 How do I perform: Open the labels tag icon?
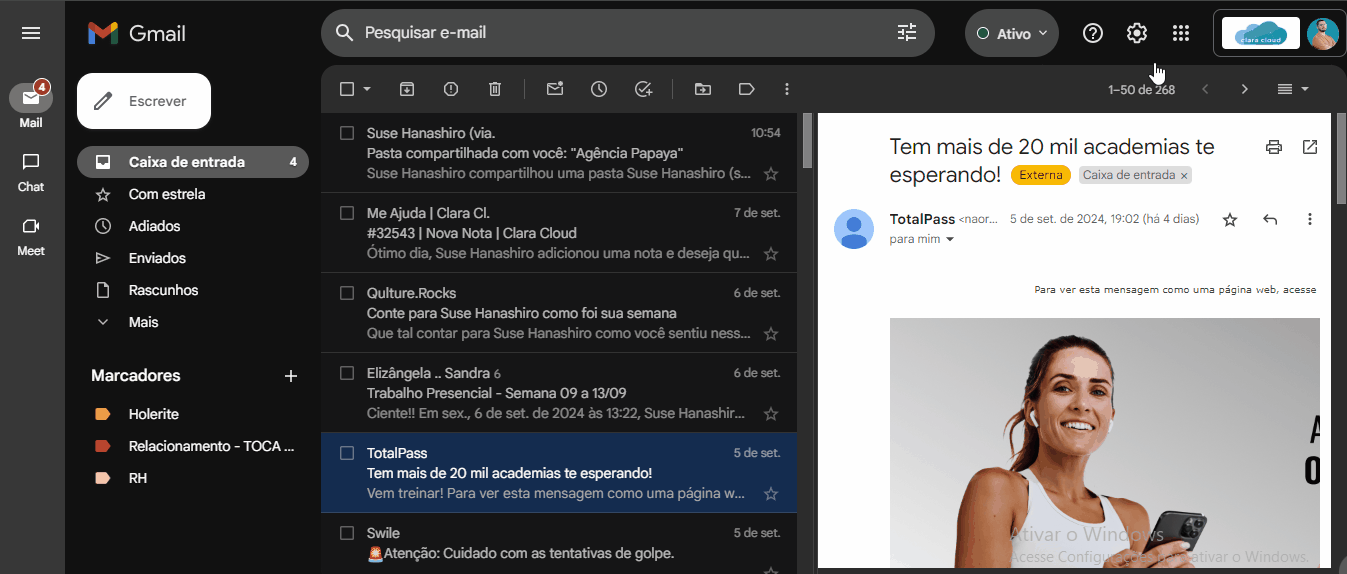point(746,89)
